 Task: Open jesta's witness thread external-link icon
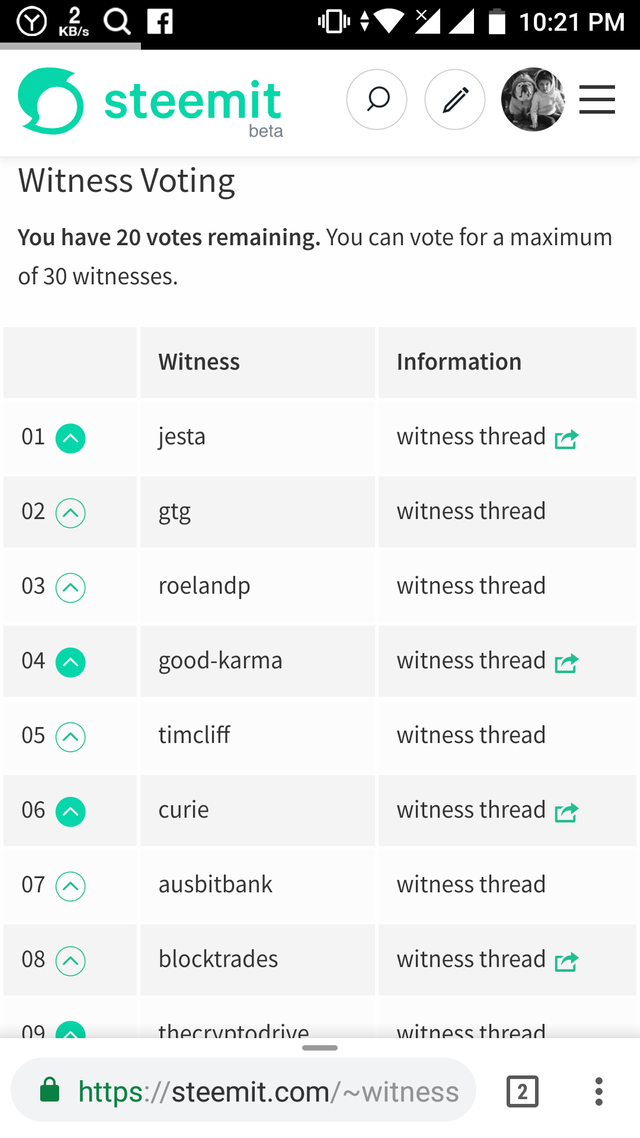click(x=566, y=438)
